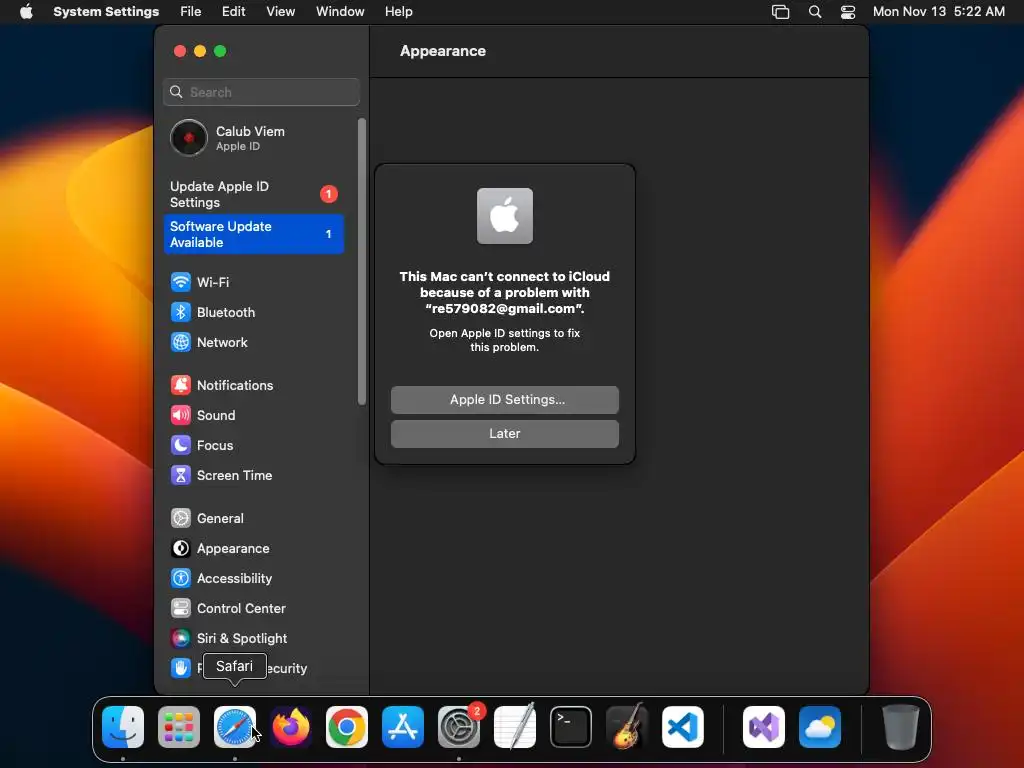The image size is (1024, 768).
Task: Launch GarageBand from the Dock
Action: point(627,727)
